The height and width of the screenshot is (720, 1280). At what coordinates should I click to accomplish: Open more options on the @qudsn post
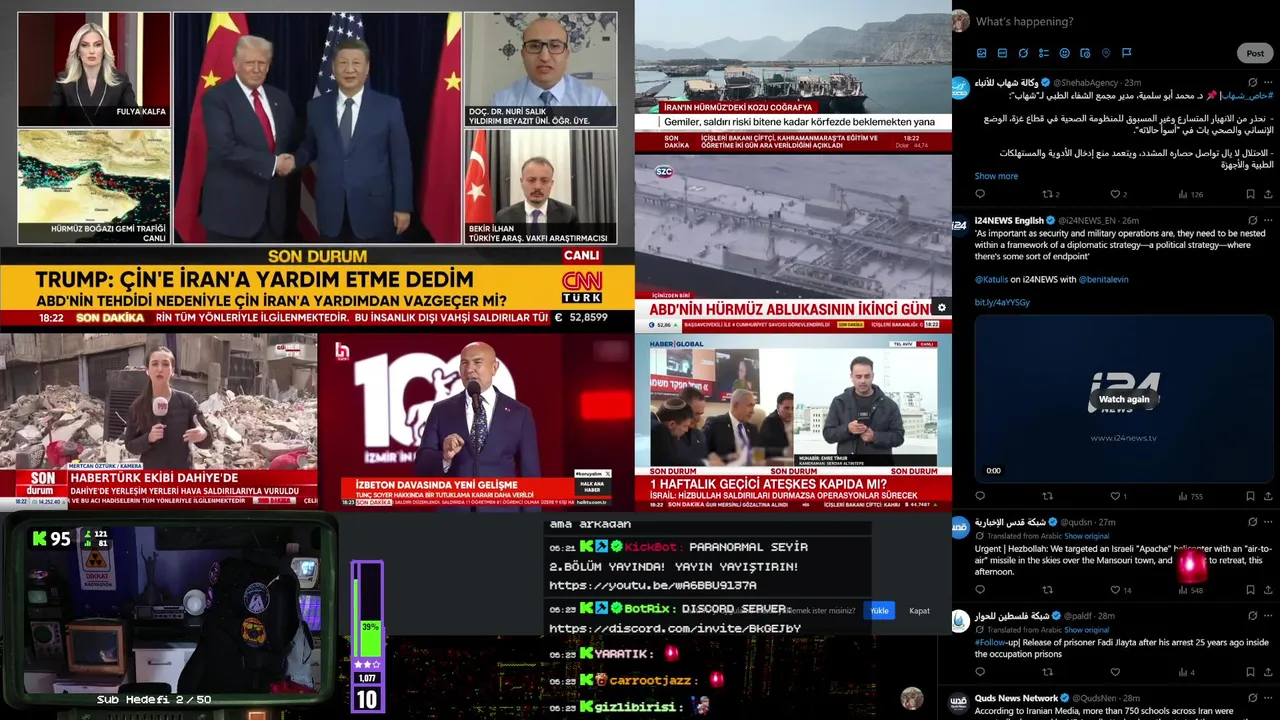tap(1268, 522)
